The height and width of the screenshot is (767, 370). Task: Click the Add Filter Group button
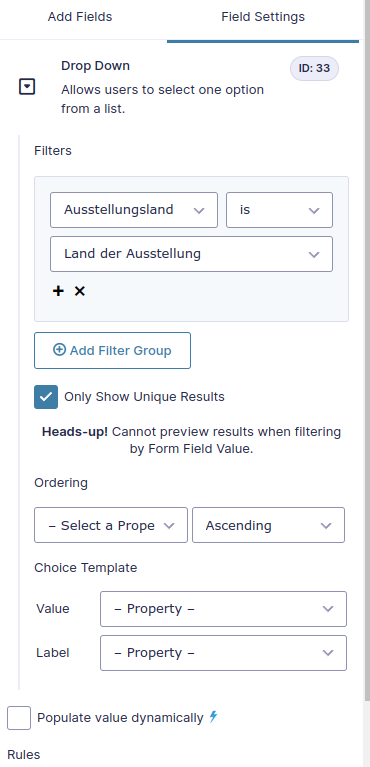tap(113, 350)
